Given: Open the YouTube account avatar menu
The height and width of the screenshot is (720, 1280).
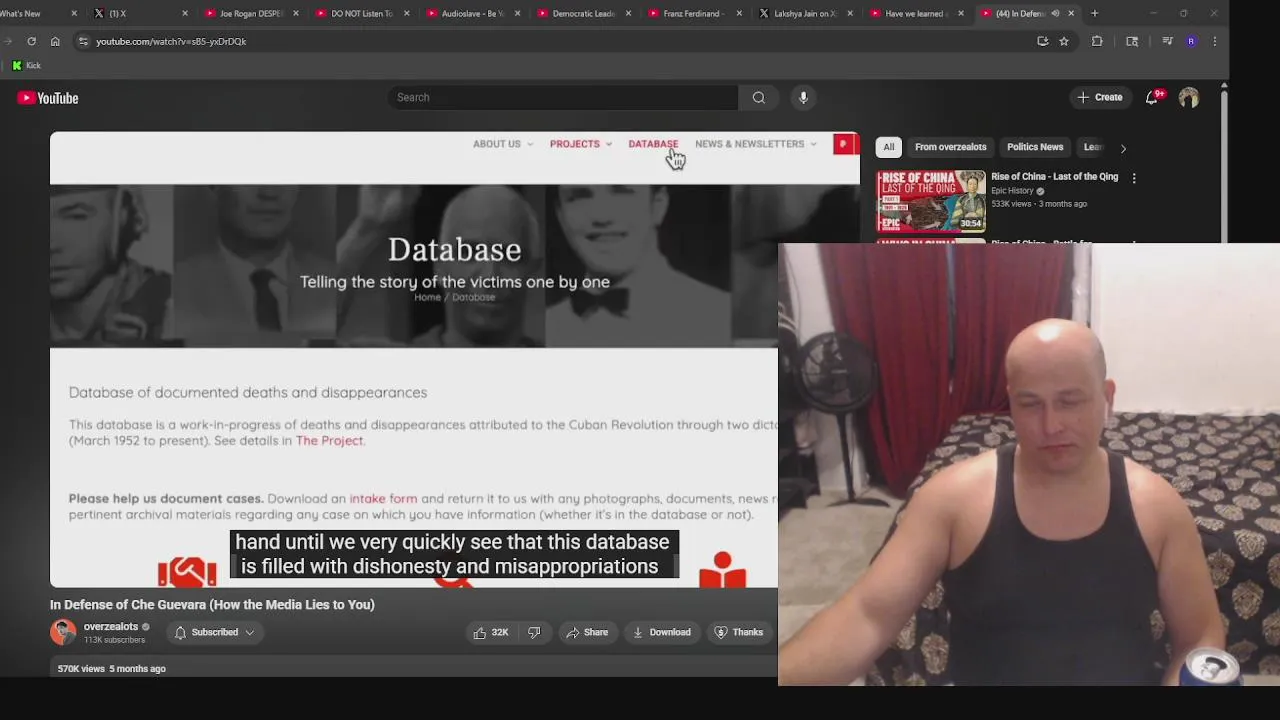Looking at the screenshot, I should pyautogui.click(x=1189, y=97).
